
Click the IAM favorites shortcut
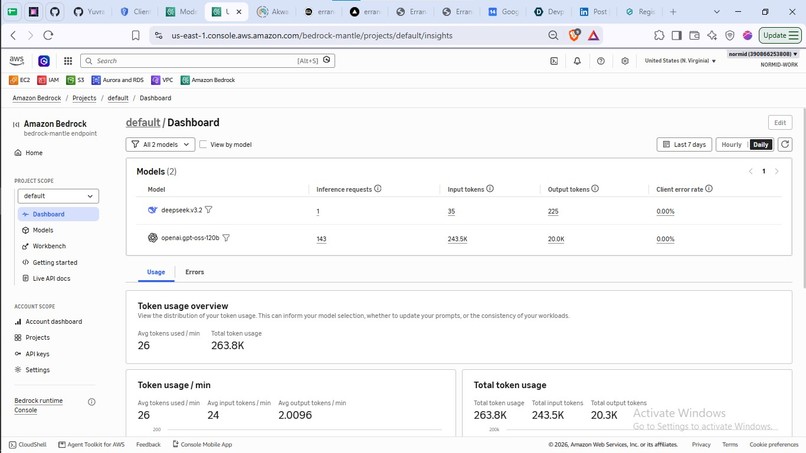(x=48, y=80)
